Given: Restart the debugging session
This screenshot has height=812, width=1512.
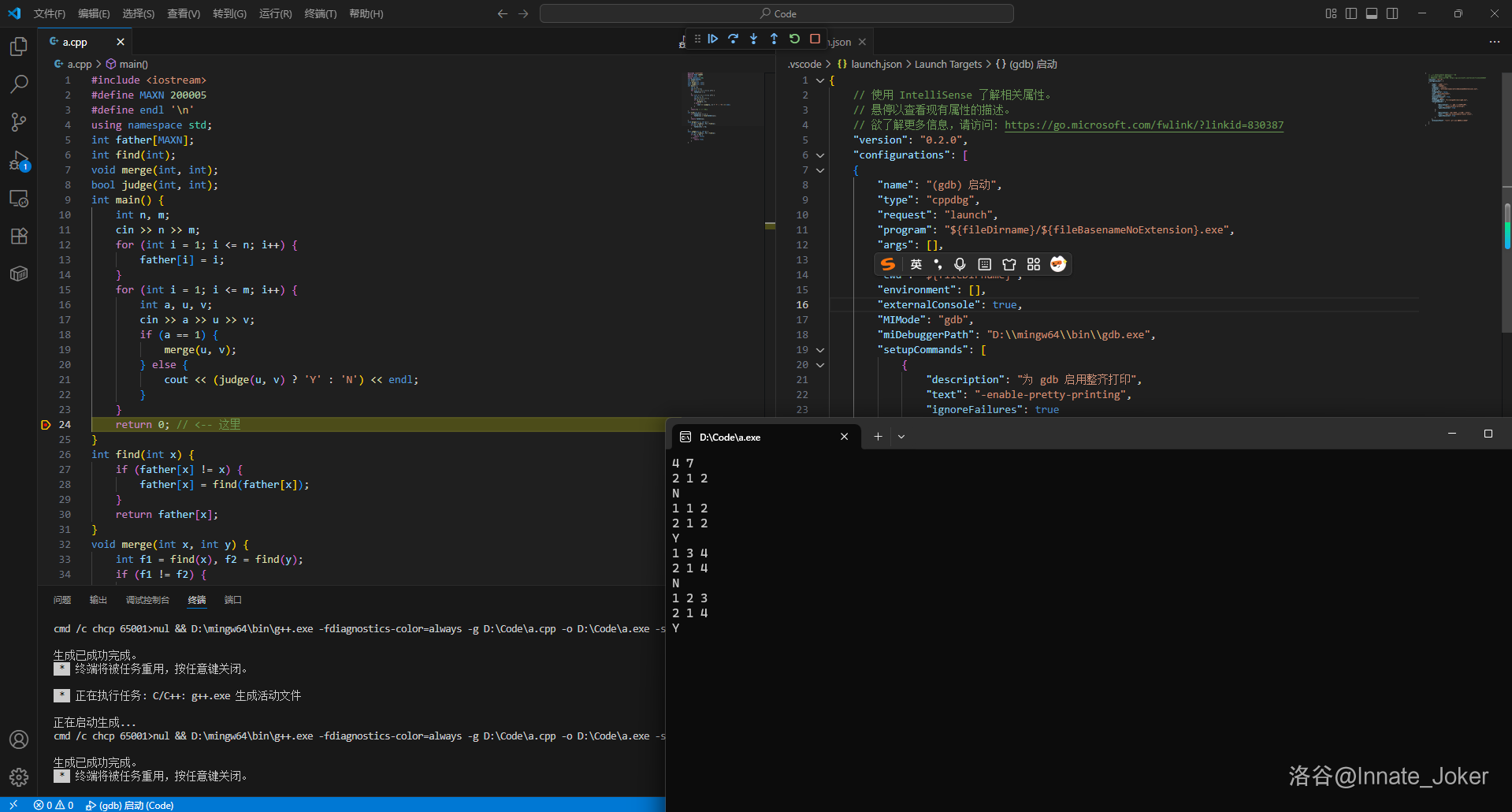Looking at the screenshot, I should pyautogui.click(x=794, y=39).
